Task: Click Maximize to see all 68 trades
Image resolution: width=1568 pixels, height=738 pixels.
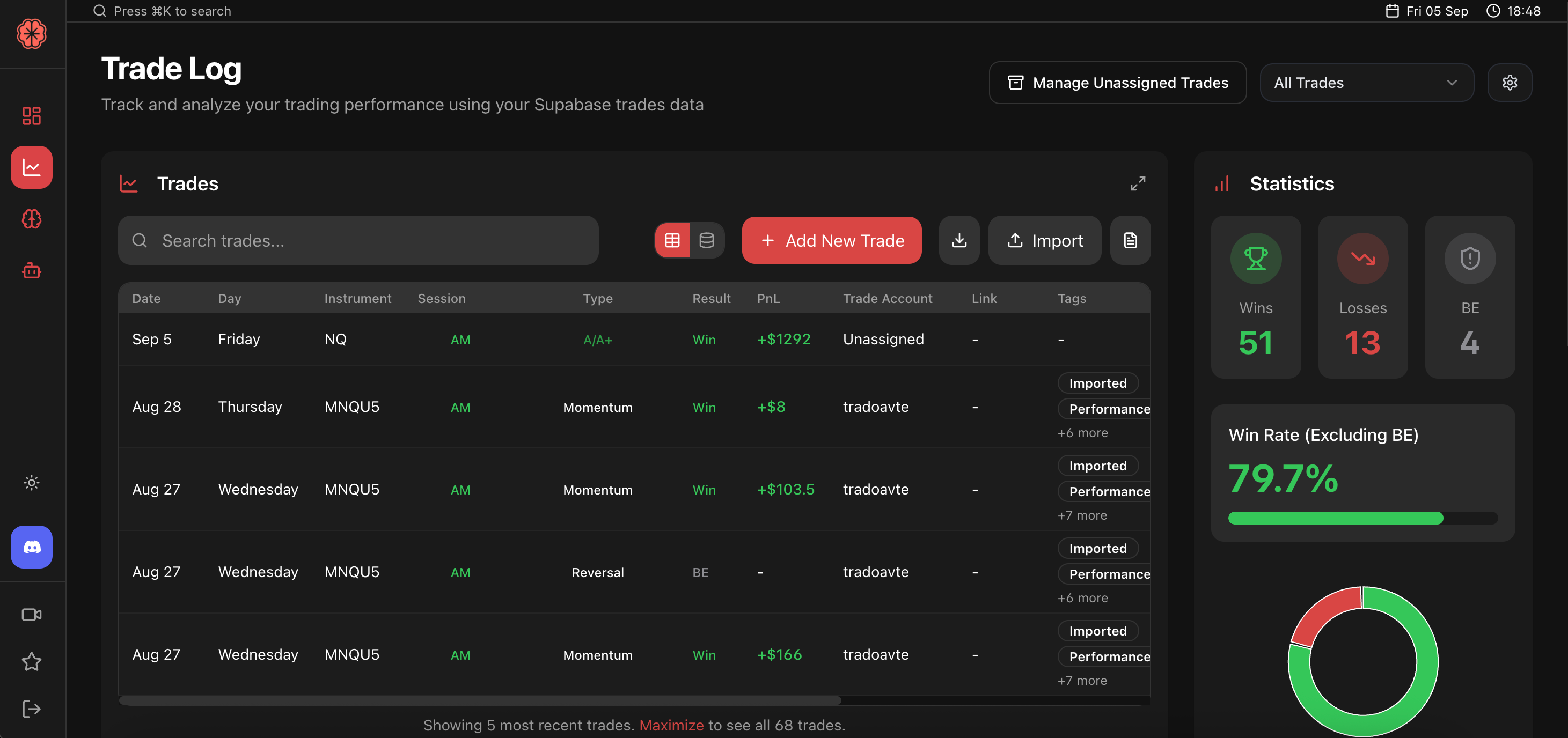Action: [x=671, y=725]
